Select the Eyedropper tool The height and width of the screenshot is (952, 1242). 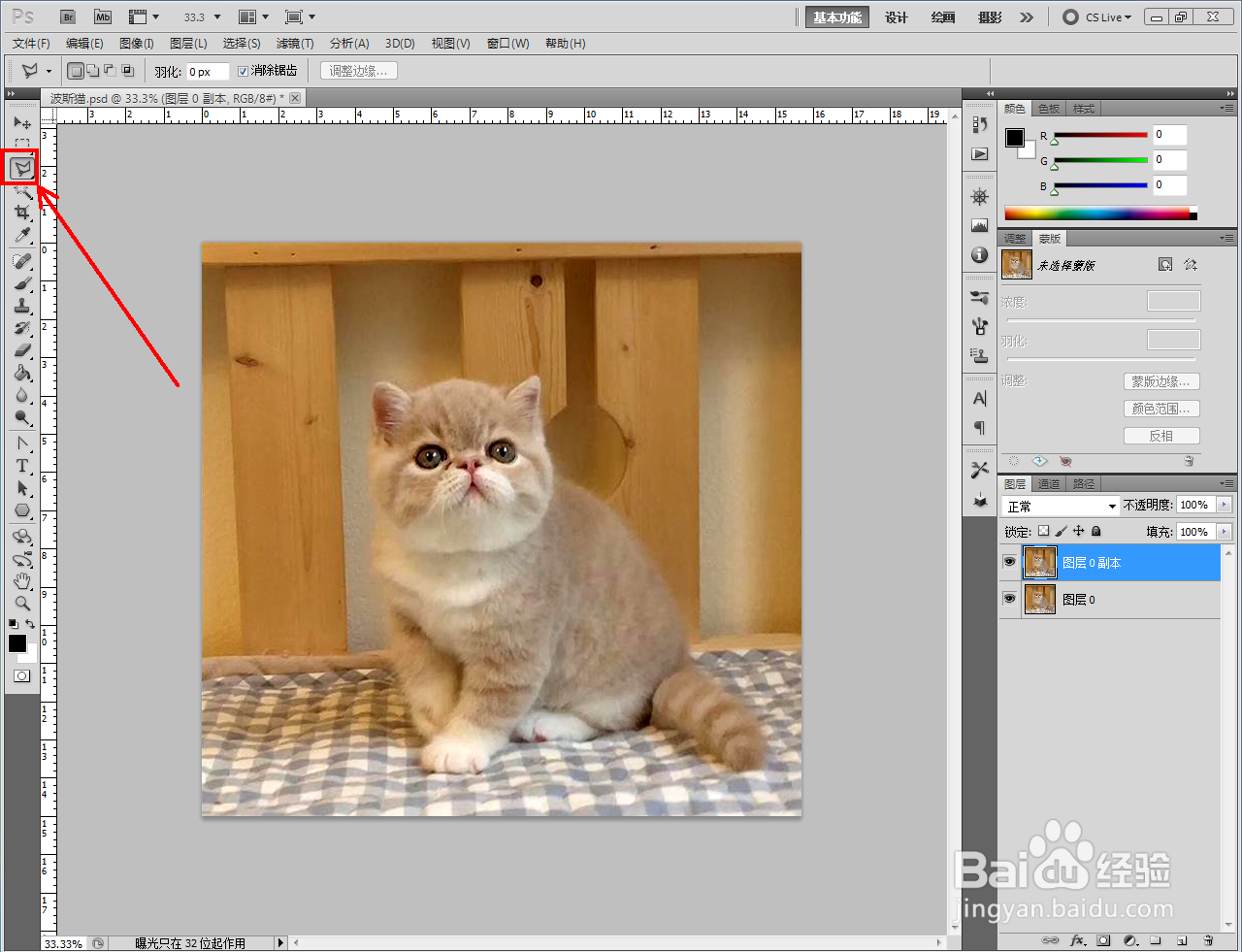click(x=22, y=235)
